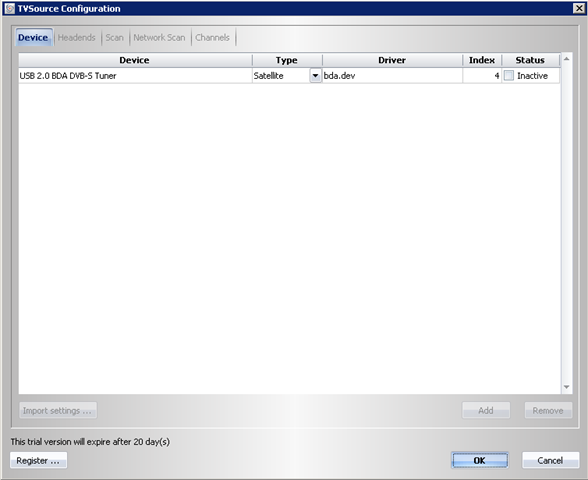Click the bda.dev driver field
Screen dimensions: 588x480
(392, 76)
